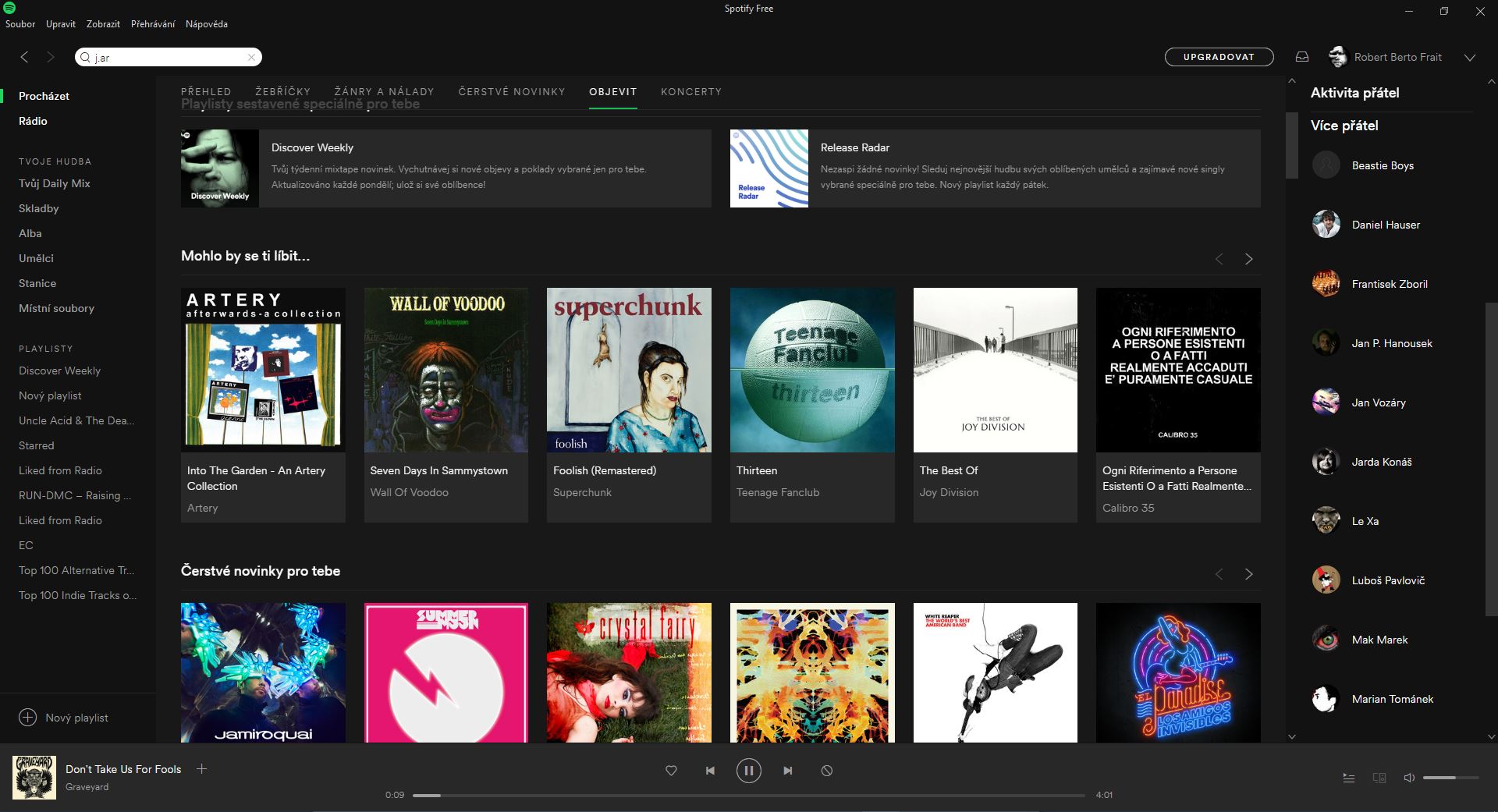Open the Soubor menu
This screenshot has height=812, width=1498.
[x=20, y=24]
